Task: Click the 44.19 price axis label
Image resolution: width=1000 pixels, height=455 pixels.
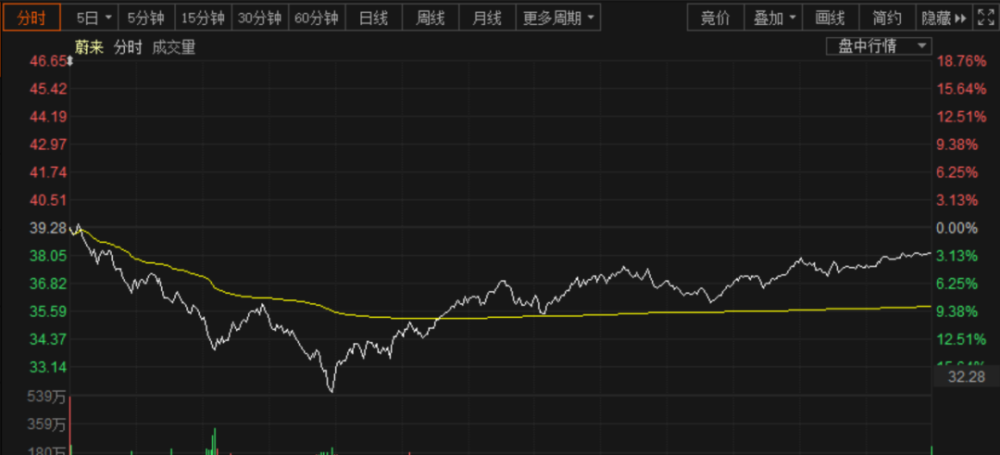Action: coord(48,117)
